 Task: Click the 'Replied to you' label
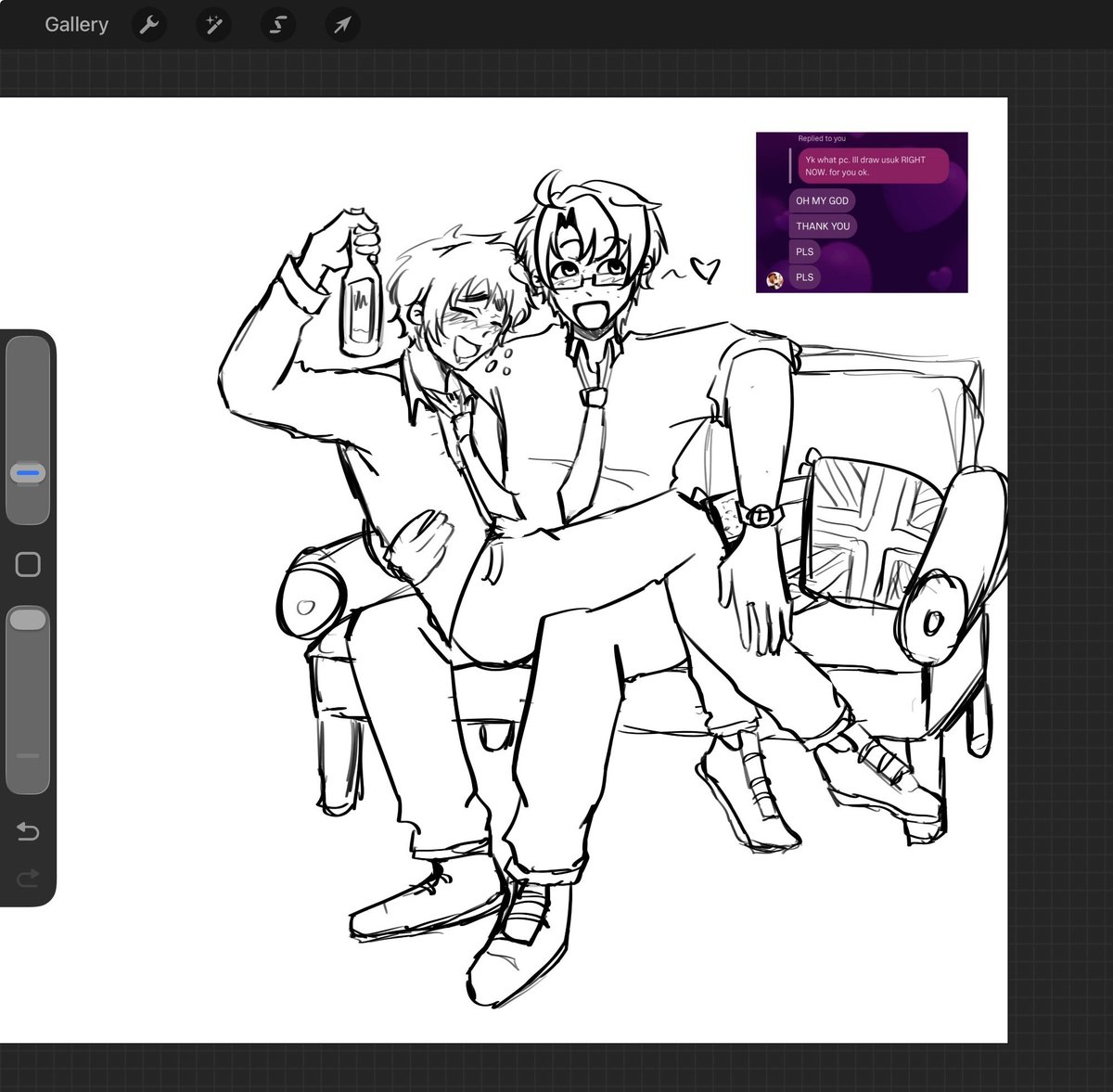(822, 138)
